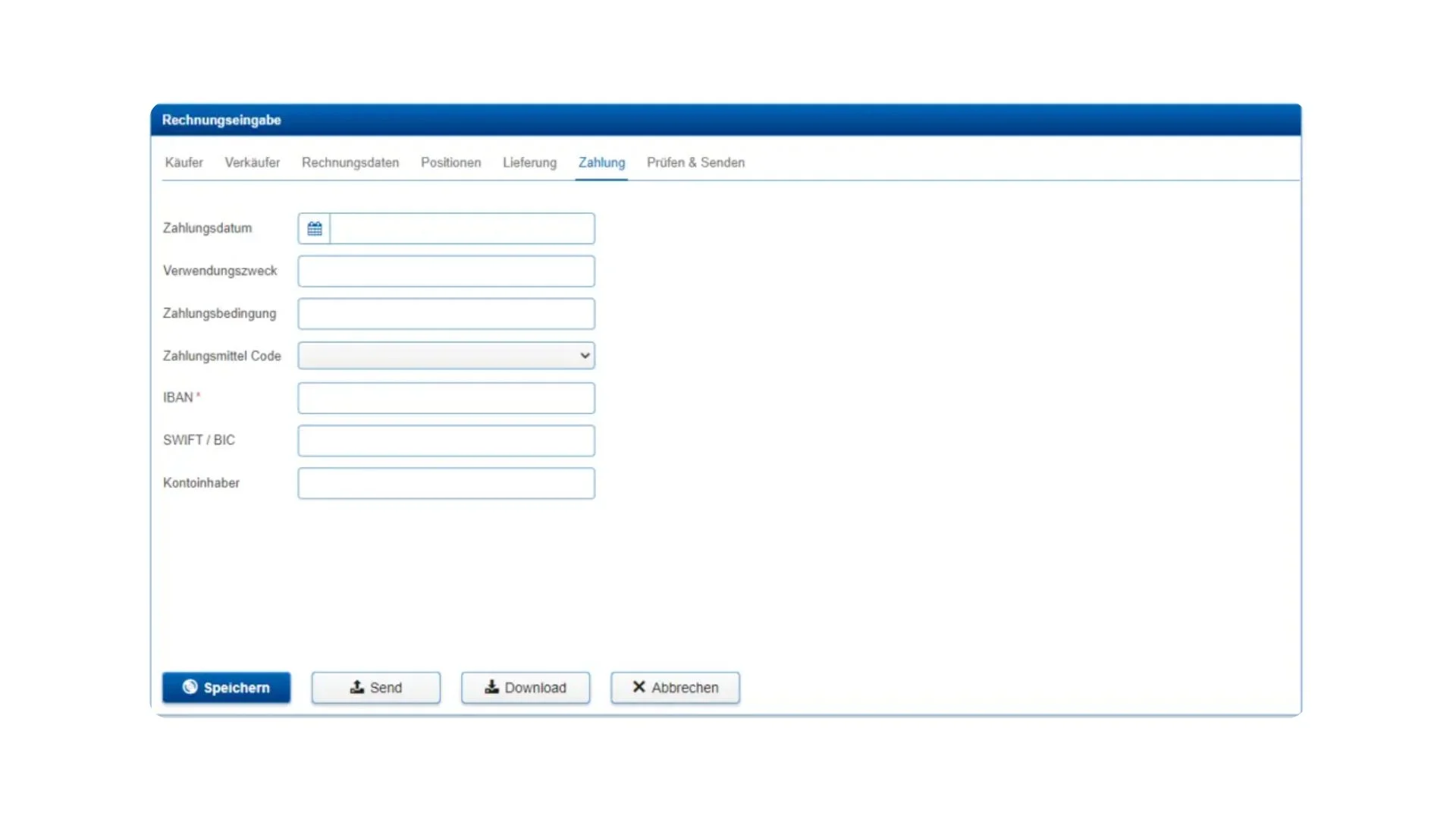Cancel with the Abbrechen button
Image resolution: width=1456 pixels, height=819 pixels.
tap(675, 688)
